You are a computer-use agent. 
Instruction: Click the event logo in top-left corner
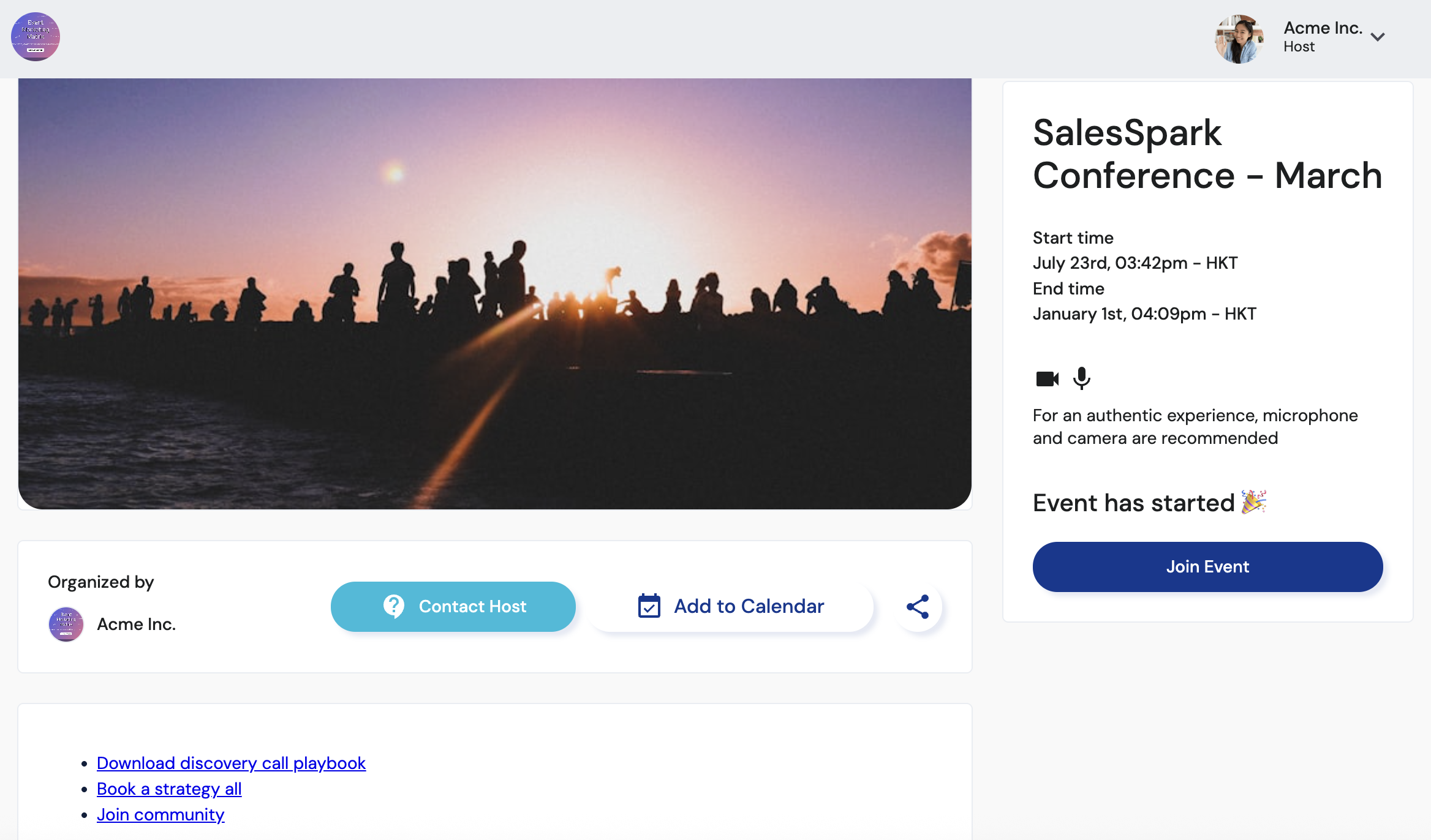[x=36, y=37]
